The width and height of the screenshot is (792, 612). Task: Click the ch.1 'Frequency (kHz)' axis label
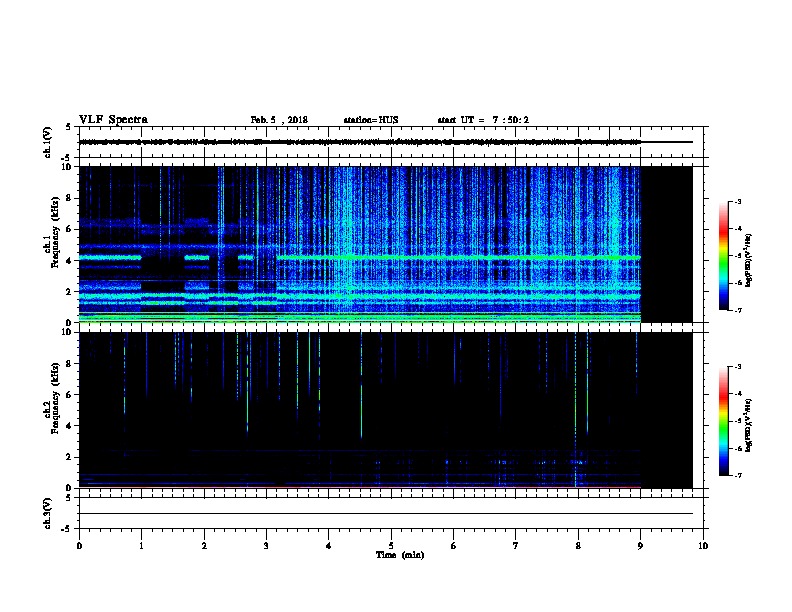point(55,233)
